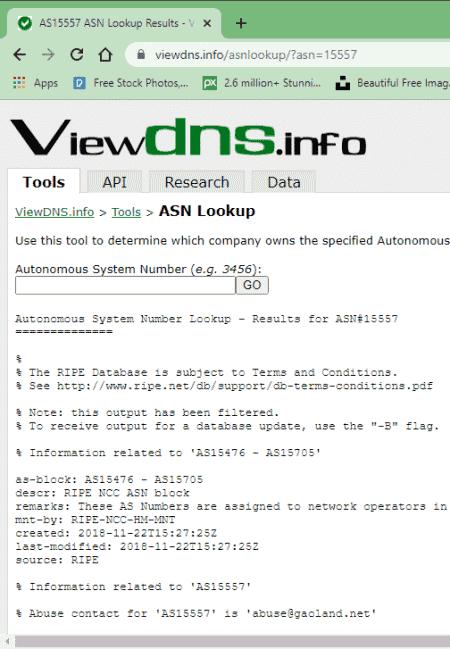Click the 'abuse@gaoland.net' abuse contact text
450x649 pixels.
[x=311, y=613]
